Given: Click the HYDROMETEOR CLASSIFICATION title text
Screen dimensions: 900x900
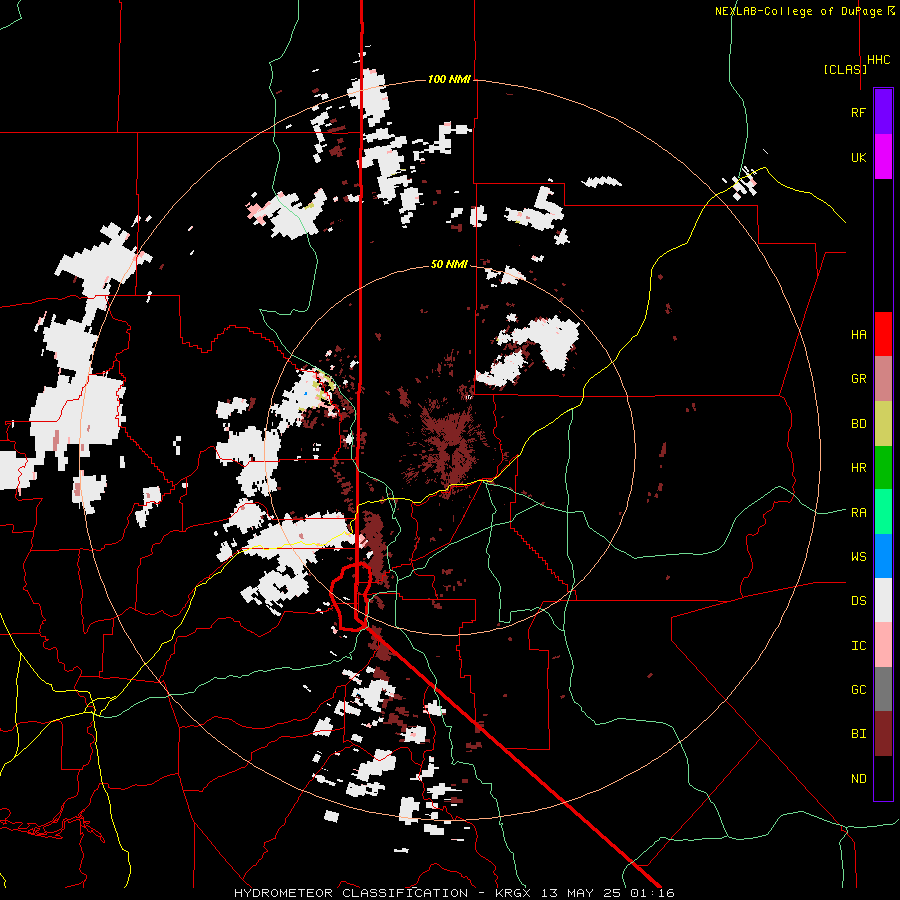Looking at the screenshot, I should 351,893.
